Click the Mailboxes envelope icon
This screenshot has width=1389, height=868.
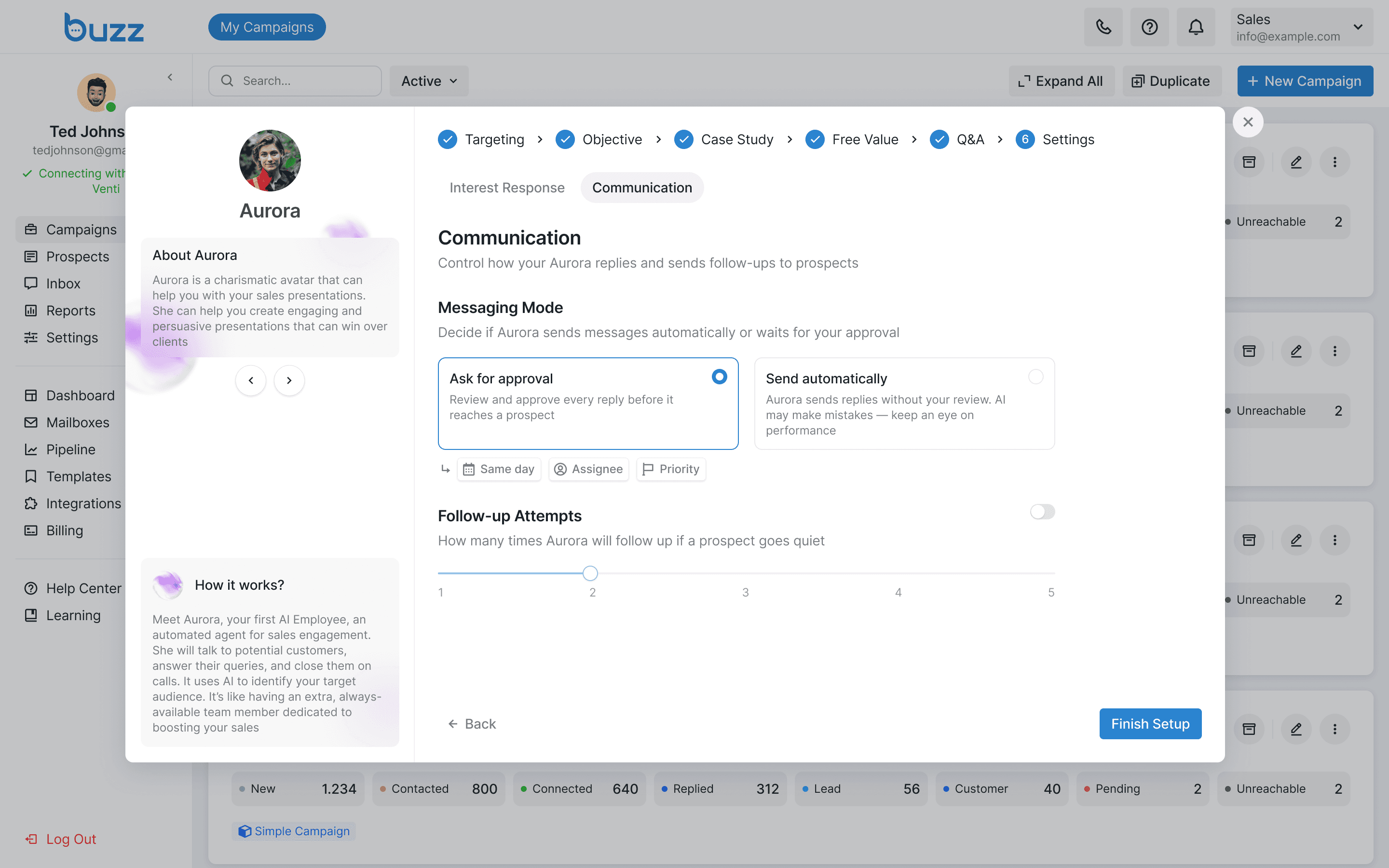(31, 422)
